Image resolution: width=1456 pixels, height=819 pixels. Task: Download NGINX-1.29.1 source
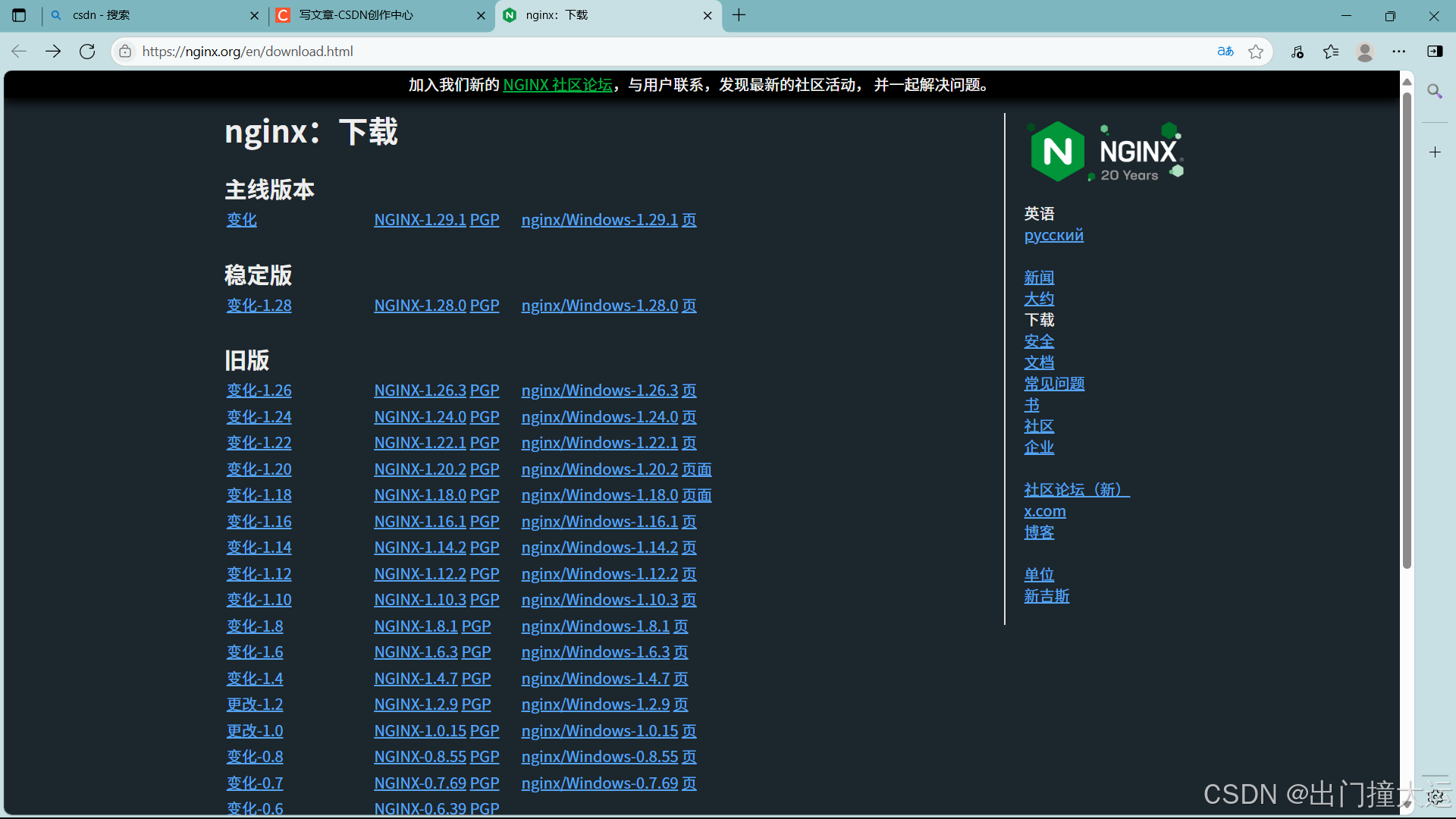[x=420, y=220]
